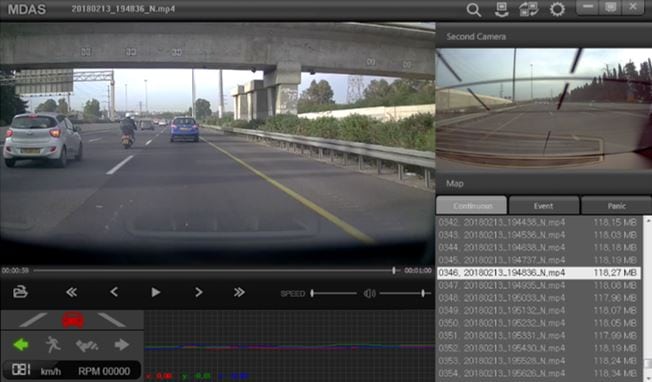The height and width of the screenshot is (382, 652).
Task: Select file 0354 in the file list
Action: click(538, 373)
